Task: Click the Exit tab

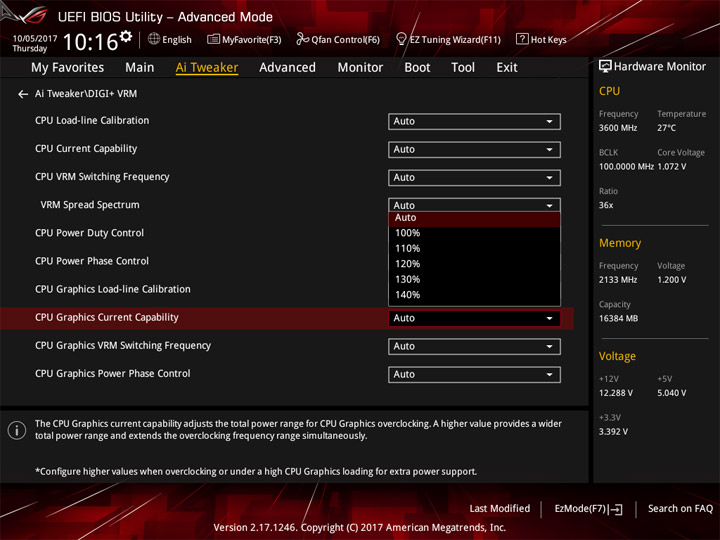Action: 506,68
